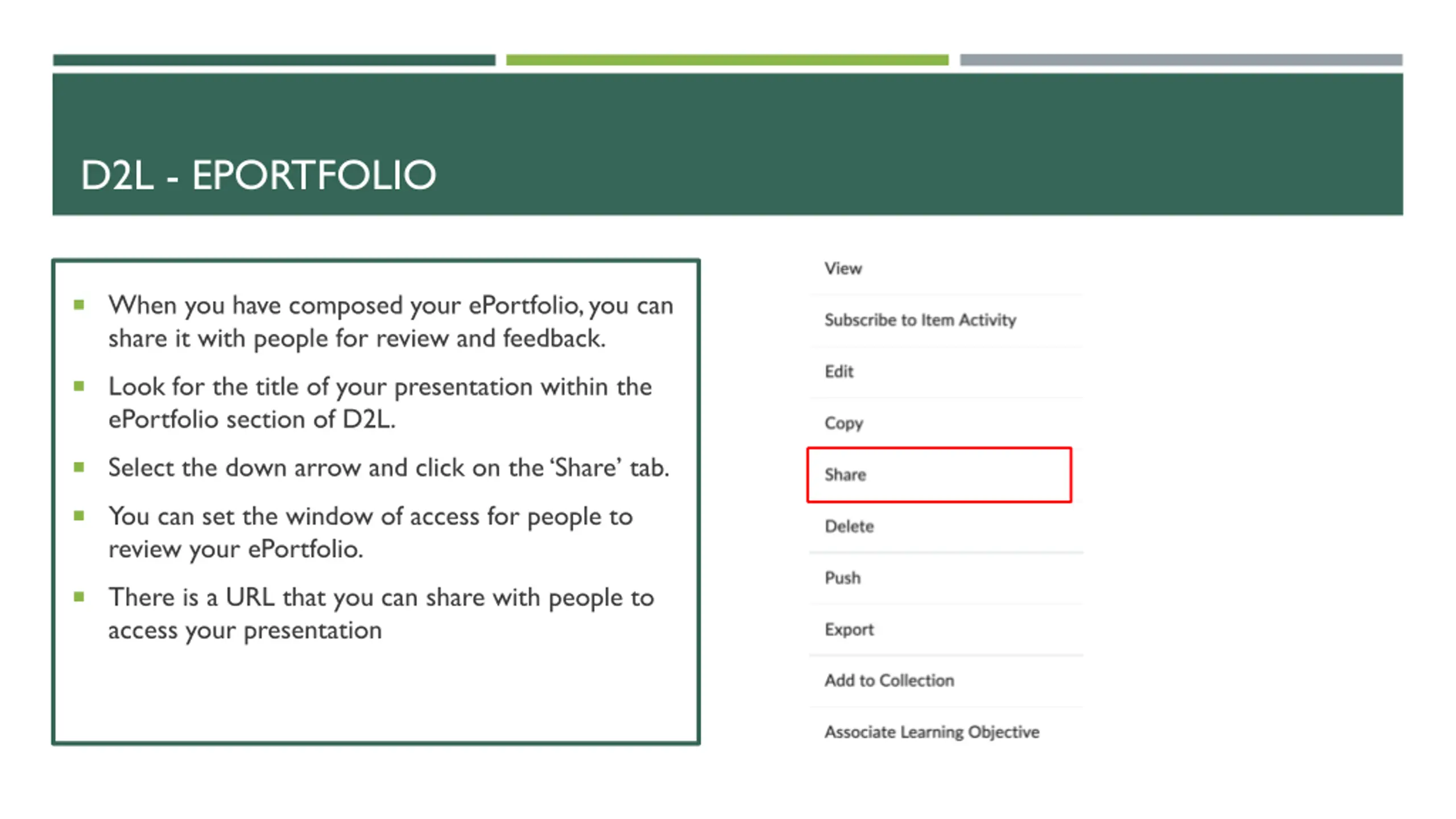Image resolution: width=1456 pixels, height=819 pixels.
Task: Click the bullet about presentation title
Action: pyautogui.click(x=380, y=403)
